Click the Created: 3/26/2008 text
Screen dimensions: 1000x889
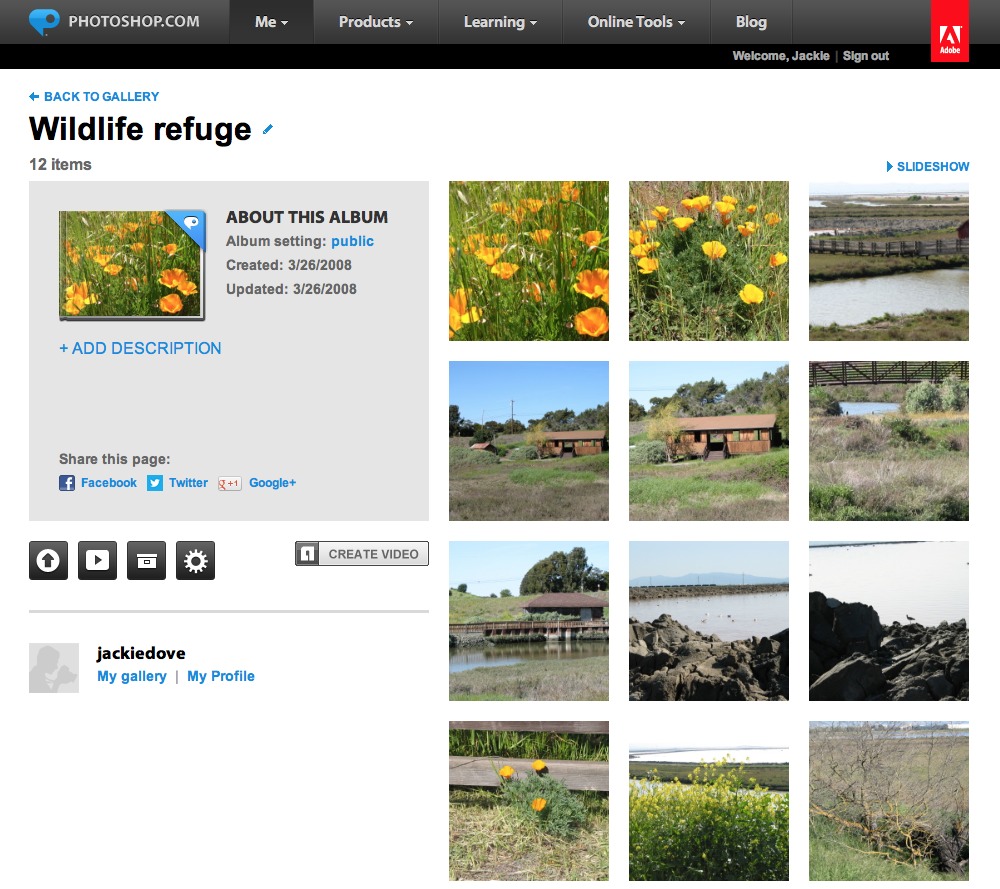pos(288,265)
